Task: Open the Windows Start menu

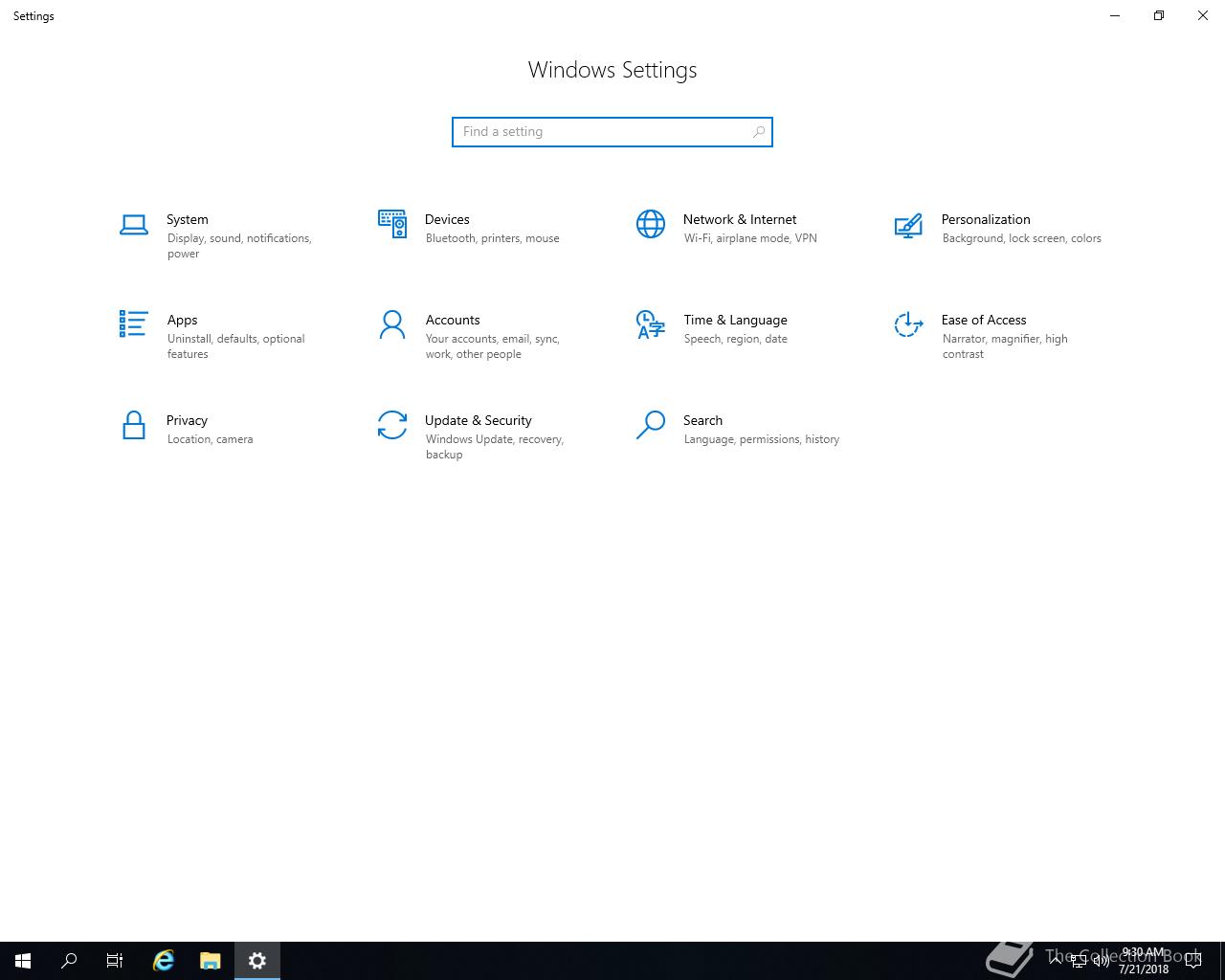Action: (23, 961)
